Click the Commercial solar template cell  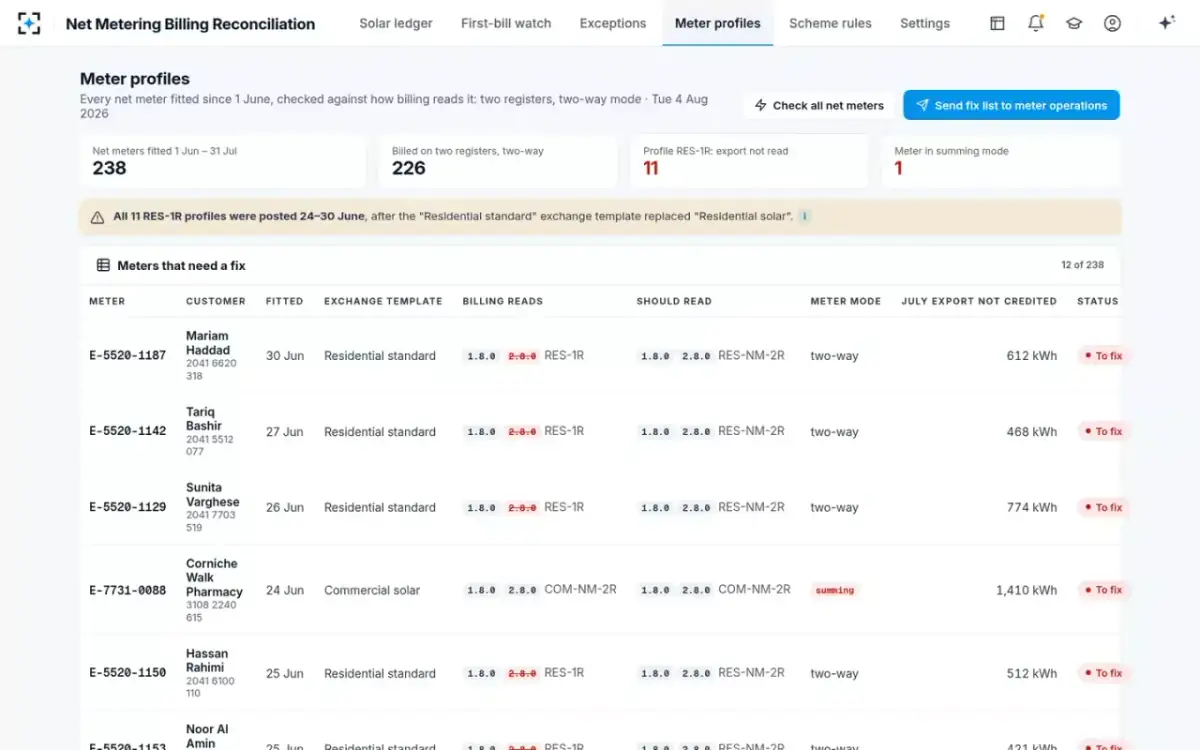[x=372, y=590]
